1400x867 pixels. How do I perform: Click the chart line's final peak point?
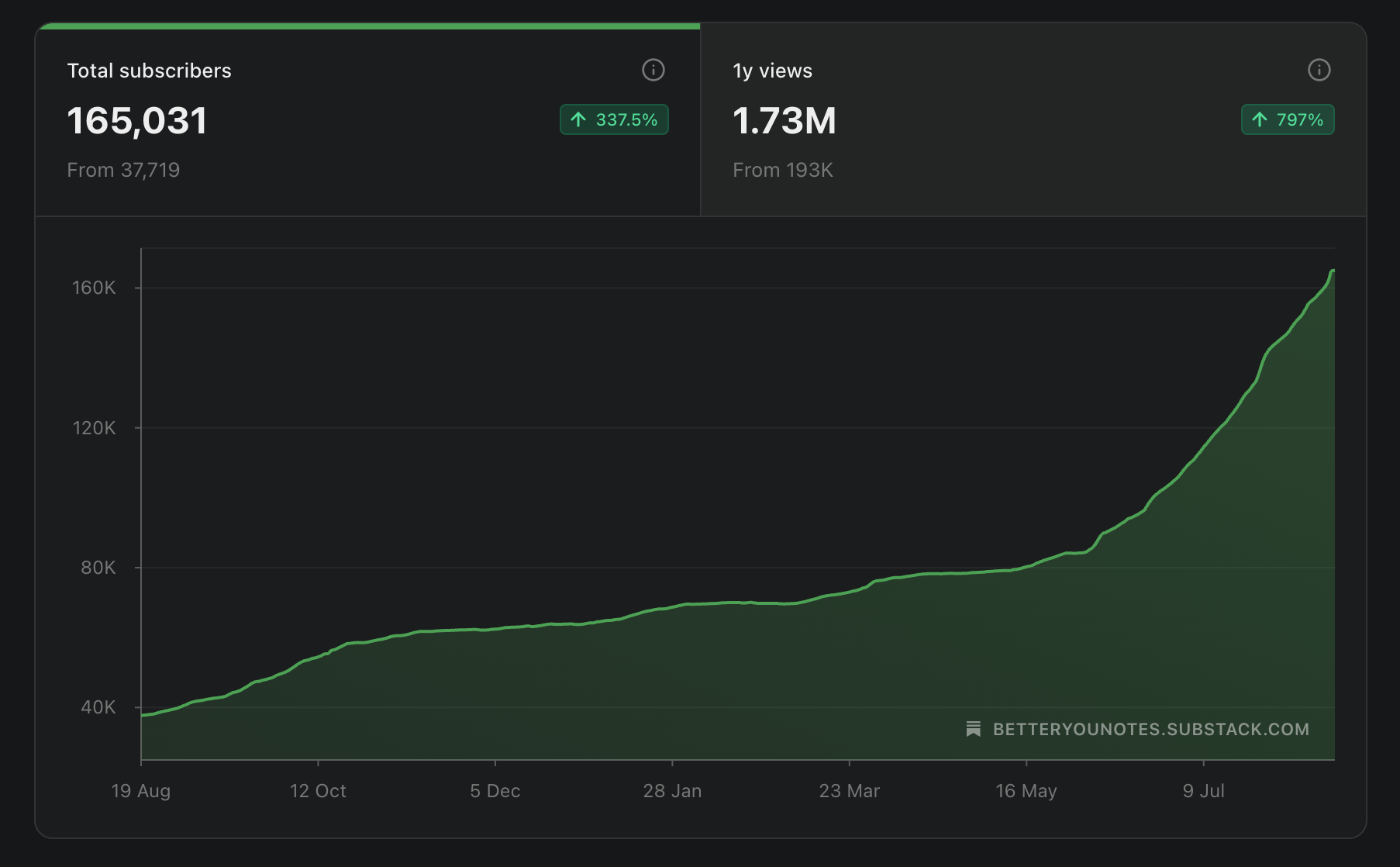pyautogui.click(x=1333, y=271)
